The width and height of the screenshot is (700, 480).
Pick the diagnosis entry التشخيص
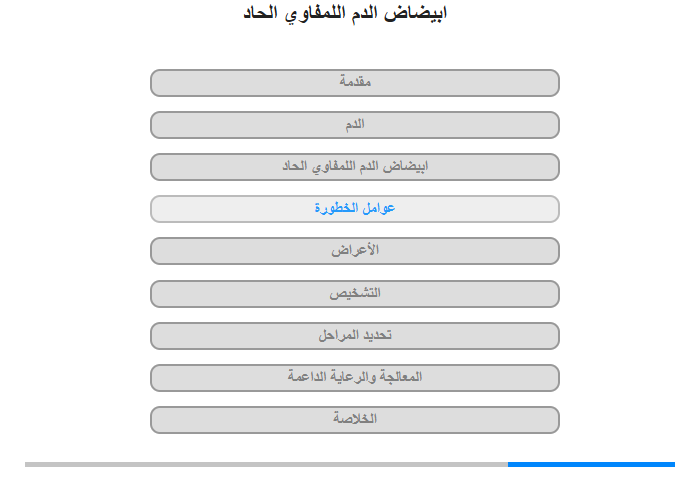[355, 294]
